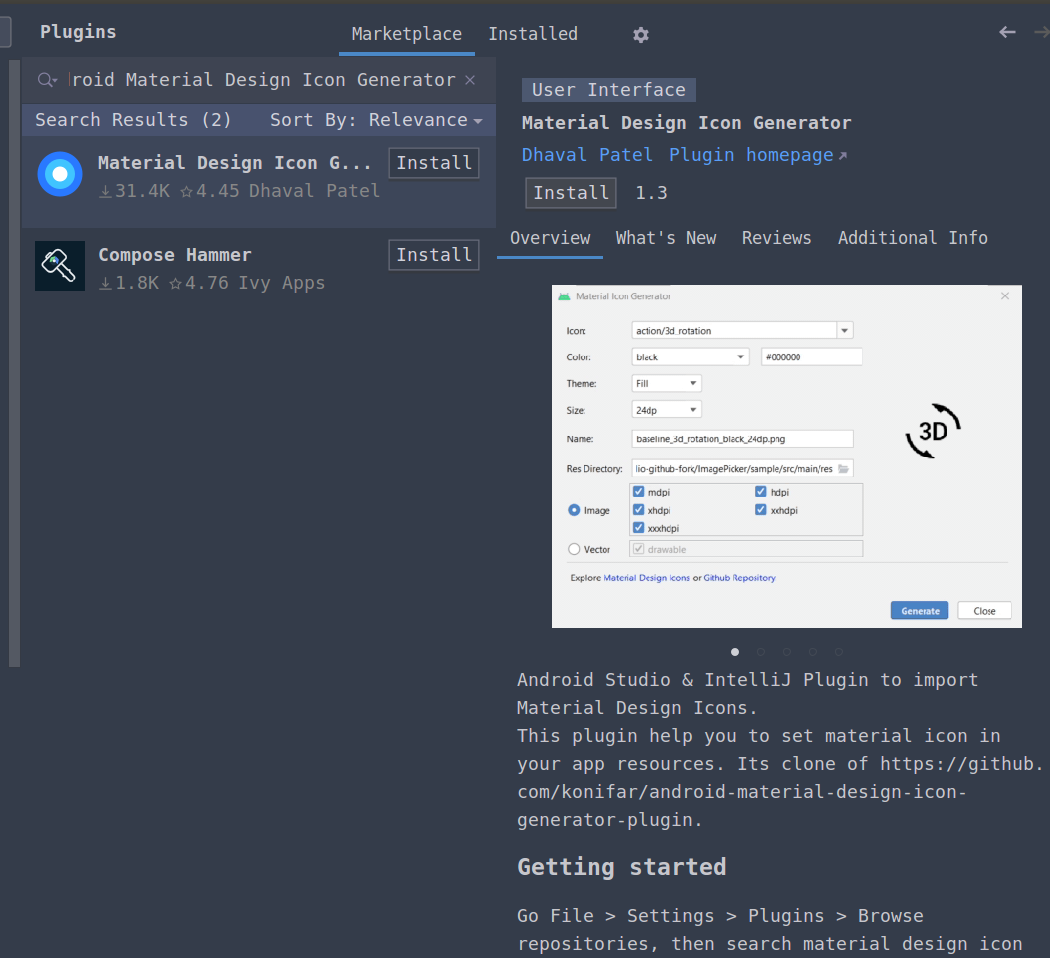The height and width of the screenshot is (958, 1050).
Task: Click the Res Directory folder browse icon
Action: click(x=844, y=469)
